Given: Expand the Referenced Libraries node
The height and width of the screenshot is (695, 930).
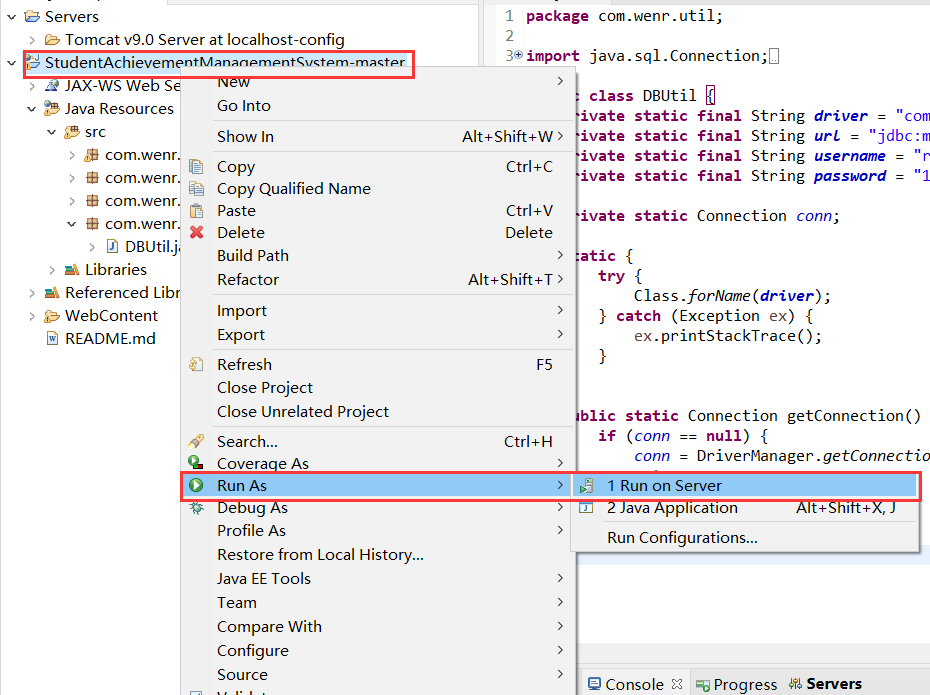Looking at the screenshot, I should pyautogui.click(x=32, y=293).
